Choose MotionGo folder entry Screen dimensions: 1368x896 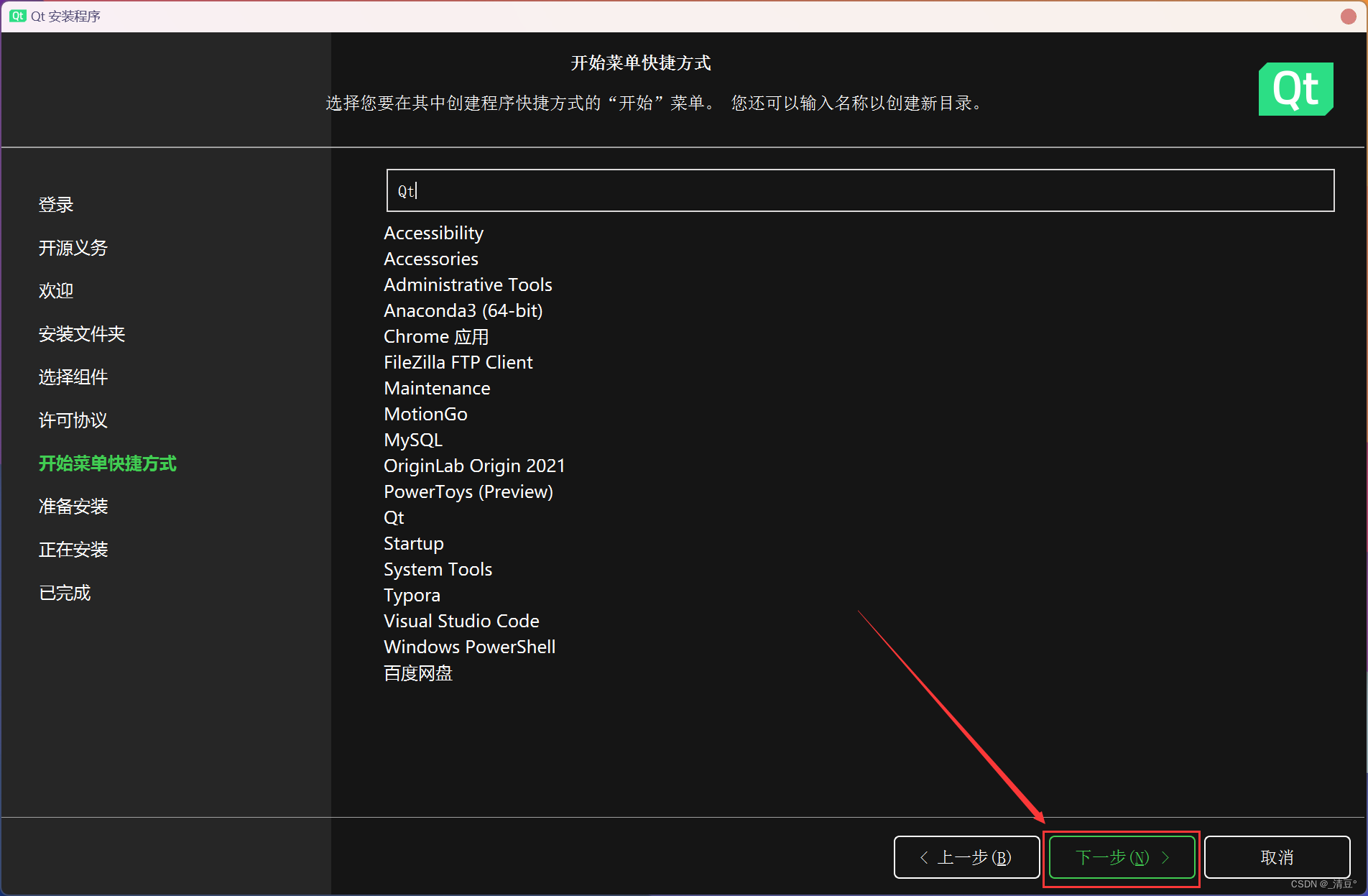point(425,414)
